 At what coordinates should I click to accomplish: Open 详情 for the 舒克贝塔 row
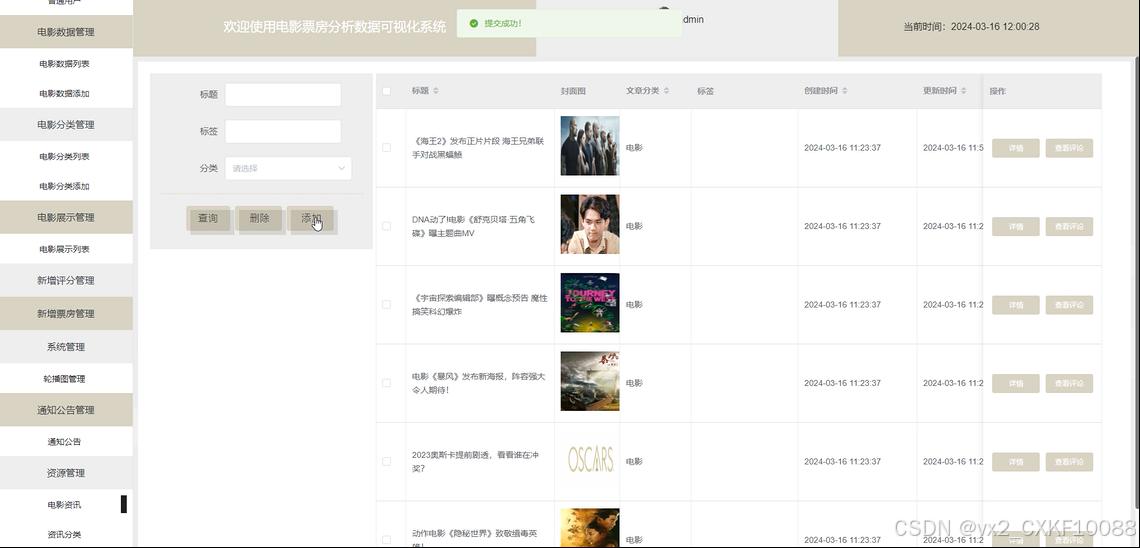pos(1016,227)
